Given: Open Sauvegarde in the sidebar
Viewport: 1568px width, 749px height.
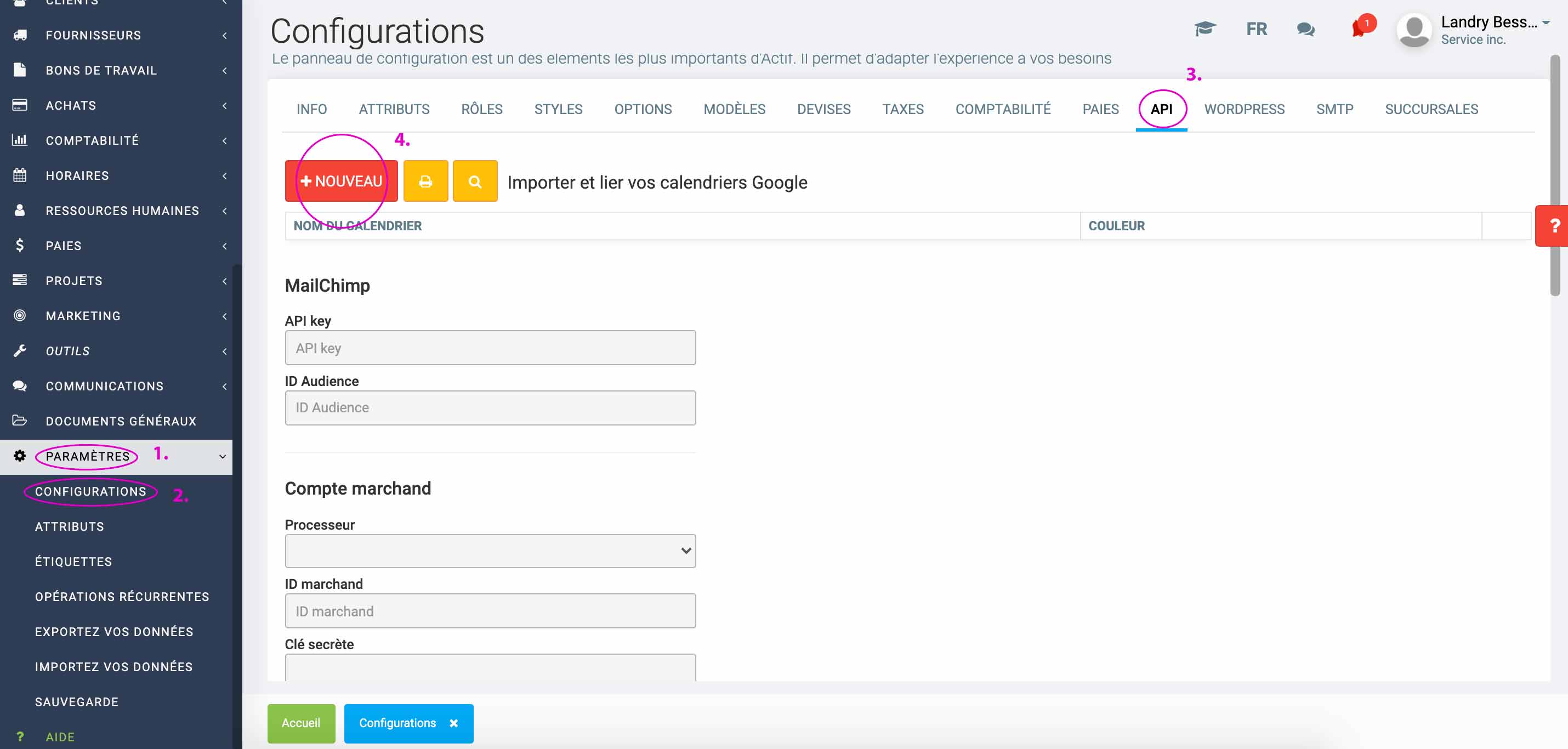Looking at the screenshot, I should 77,701.
